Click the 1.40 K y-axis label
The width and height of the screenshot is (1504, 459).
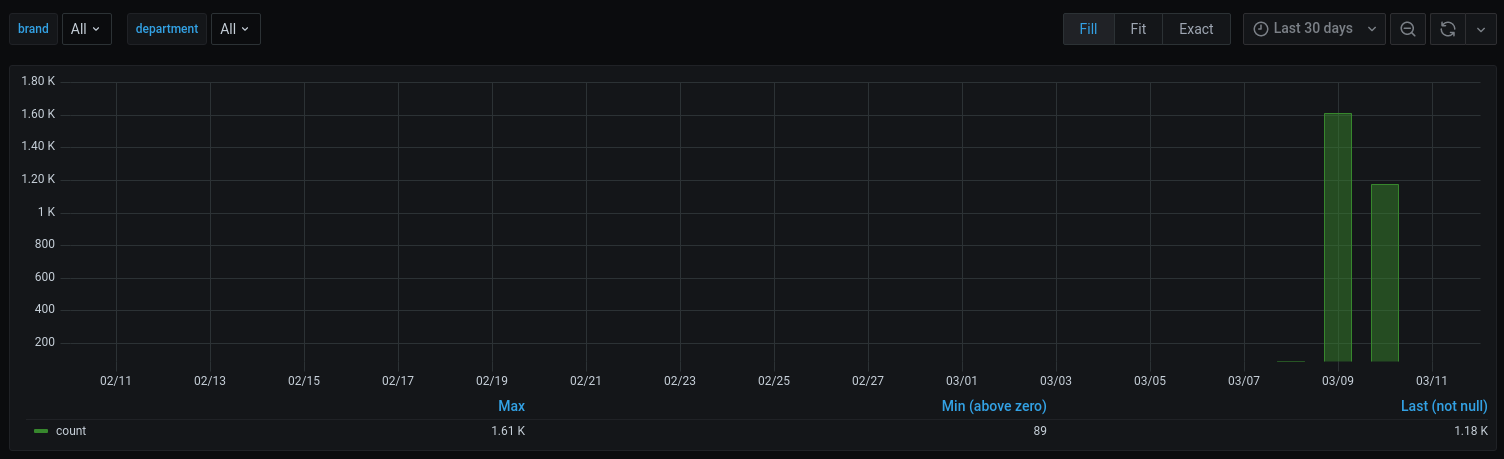(38, 147)
